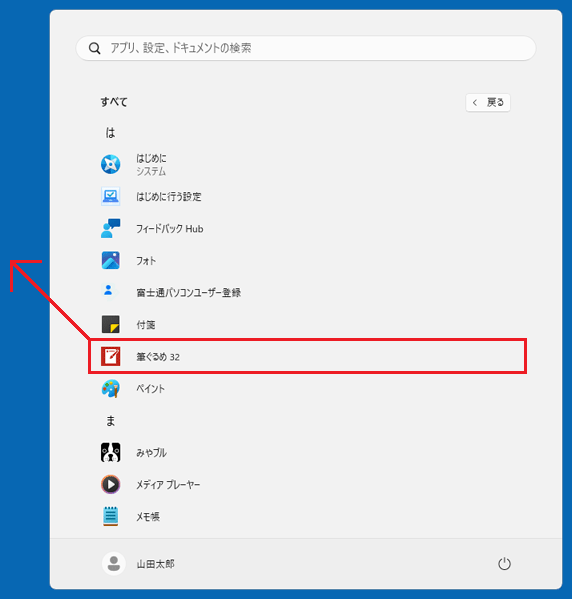Open the フォト app icon
572x599 pixels.
tap(110, 261)
